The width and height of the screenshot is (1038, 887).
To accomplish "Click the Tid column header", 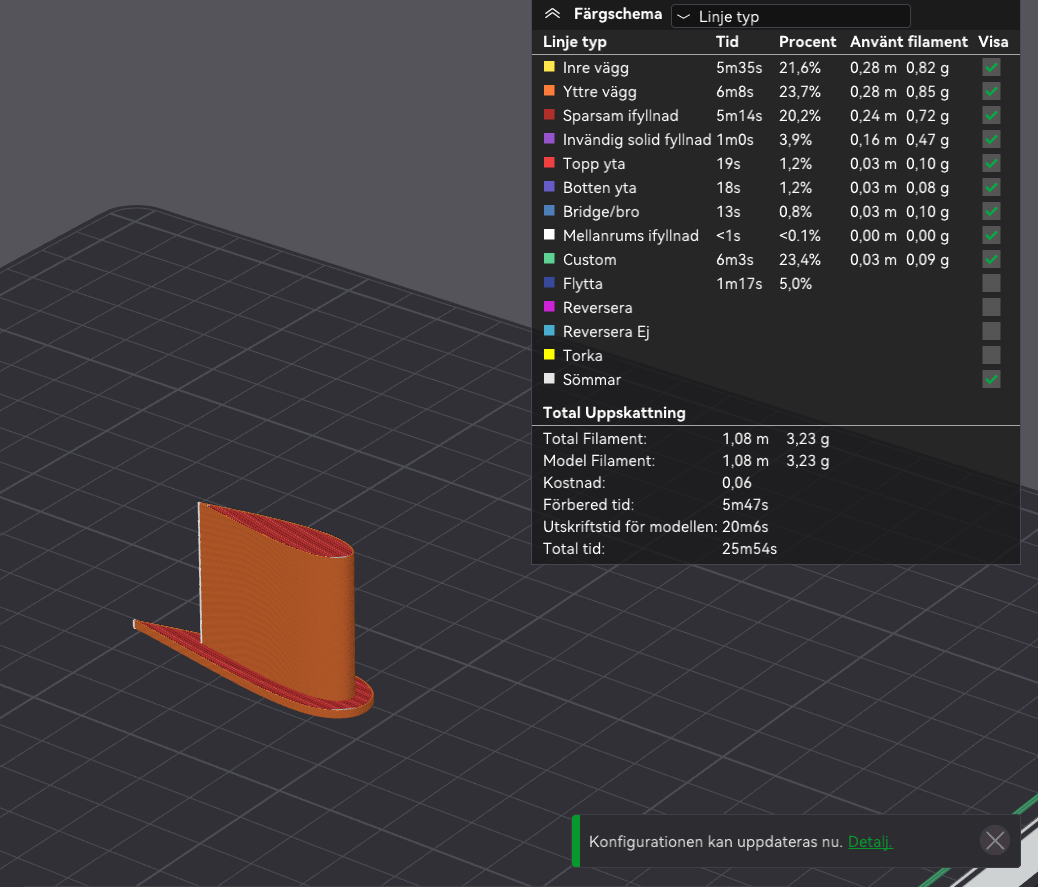I will (727, 42).
